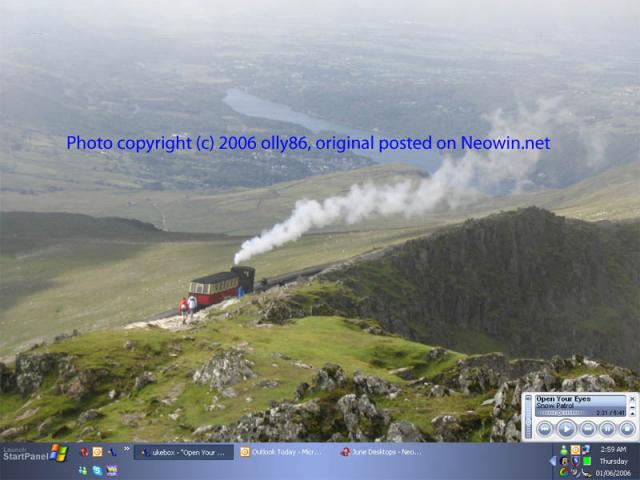Show hidden system tray icons arrow
640x480 pixels.
(x=552, y=461)
